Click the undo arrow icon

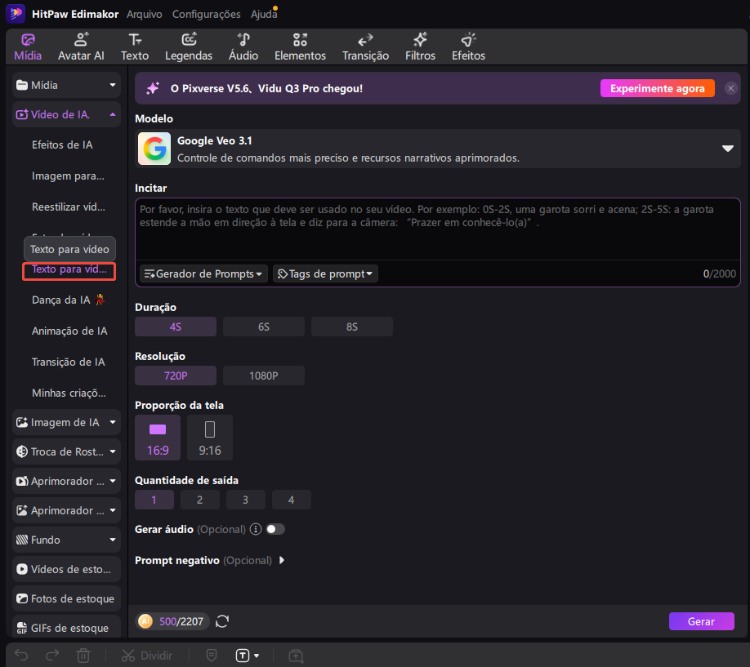tap(22, 655)
